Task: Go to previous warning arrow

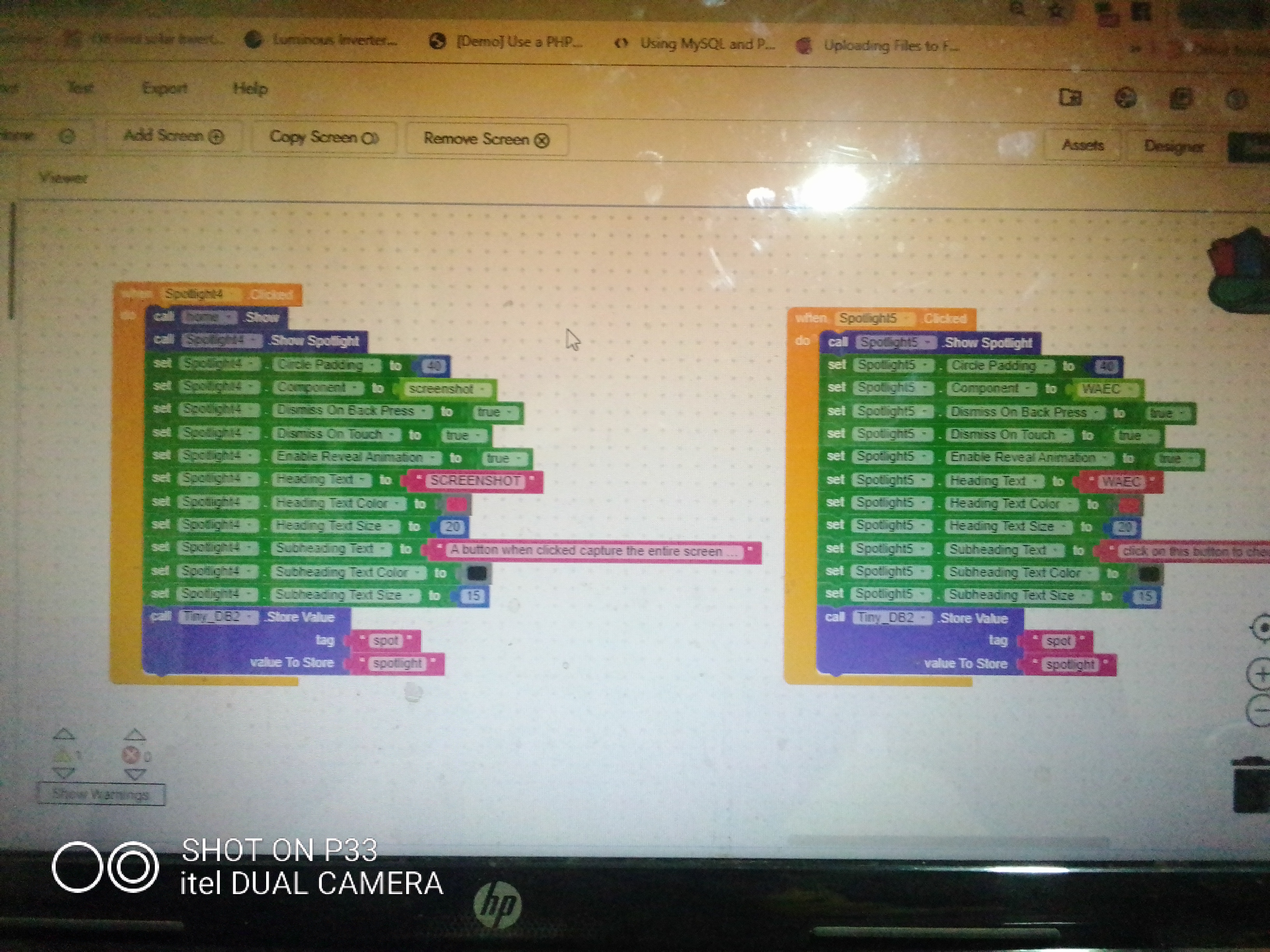Action: coord(64,734)
